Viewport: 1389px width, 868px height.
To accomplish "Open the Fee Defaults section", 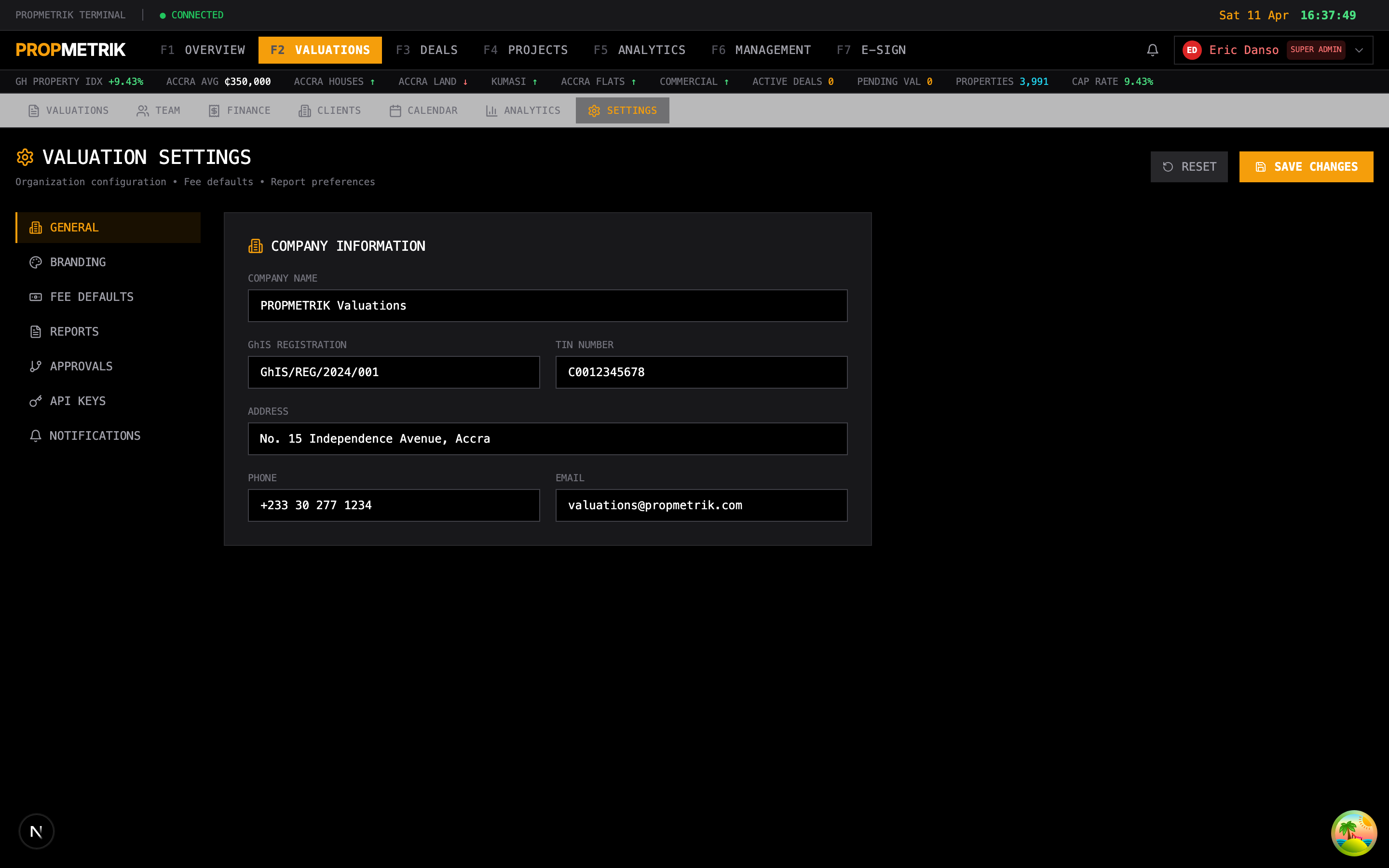I will point(108,297).
